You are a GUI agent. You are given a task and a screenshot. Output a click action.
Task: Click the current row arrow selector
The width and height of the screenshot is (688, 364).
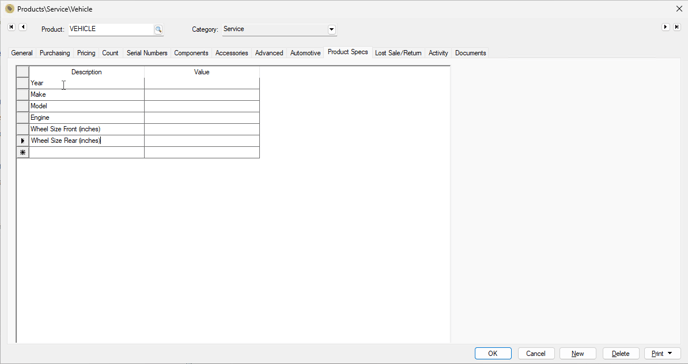click(22, 141)
